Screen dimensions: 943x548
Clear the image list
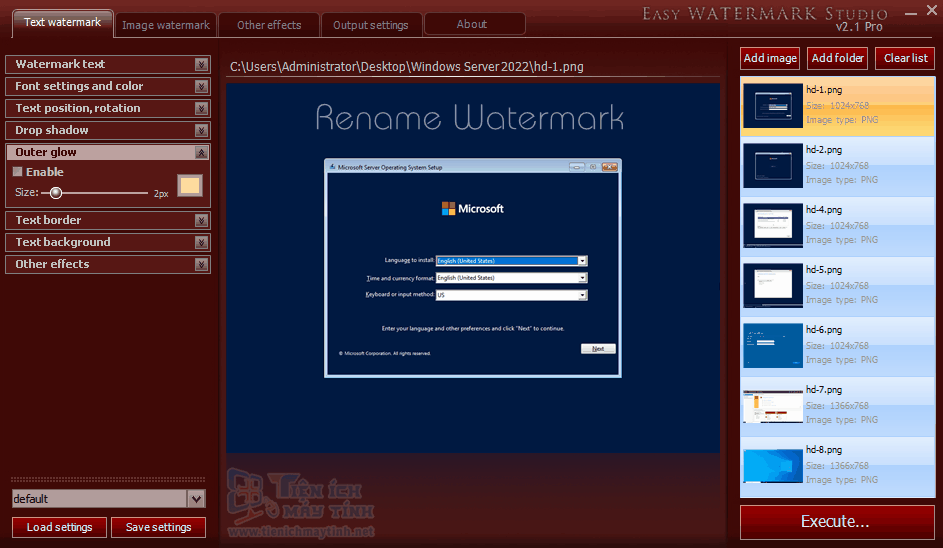[905, 58]
